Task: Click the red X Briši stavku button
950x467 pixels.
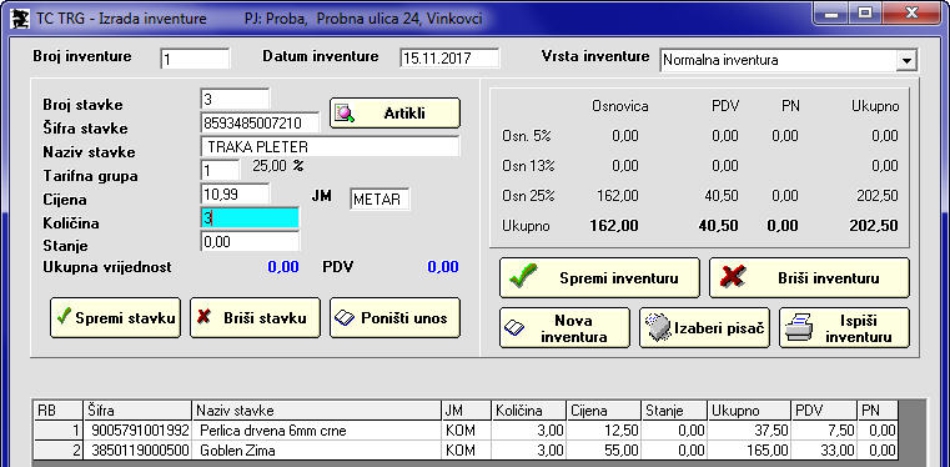Action: tap(255, 318)
